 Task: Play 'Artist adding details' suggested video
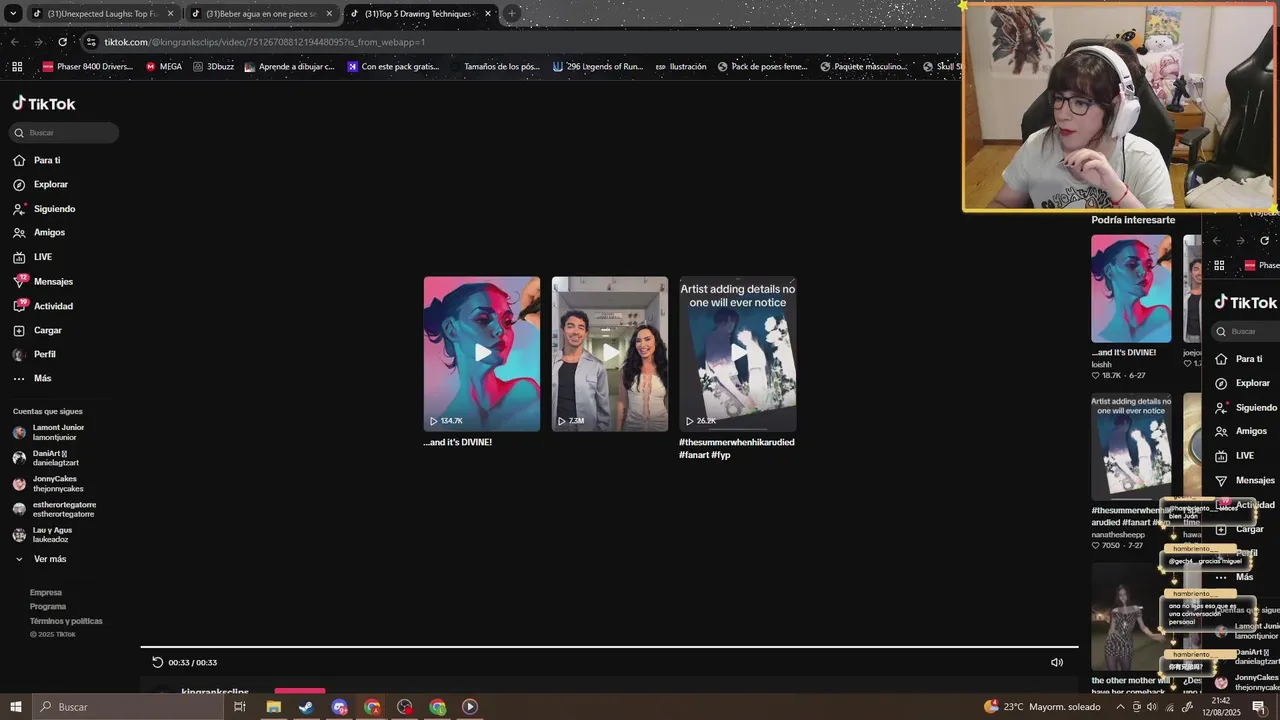click(x=738, y=354)
